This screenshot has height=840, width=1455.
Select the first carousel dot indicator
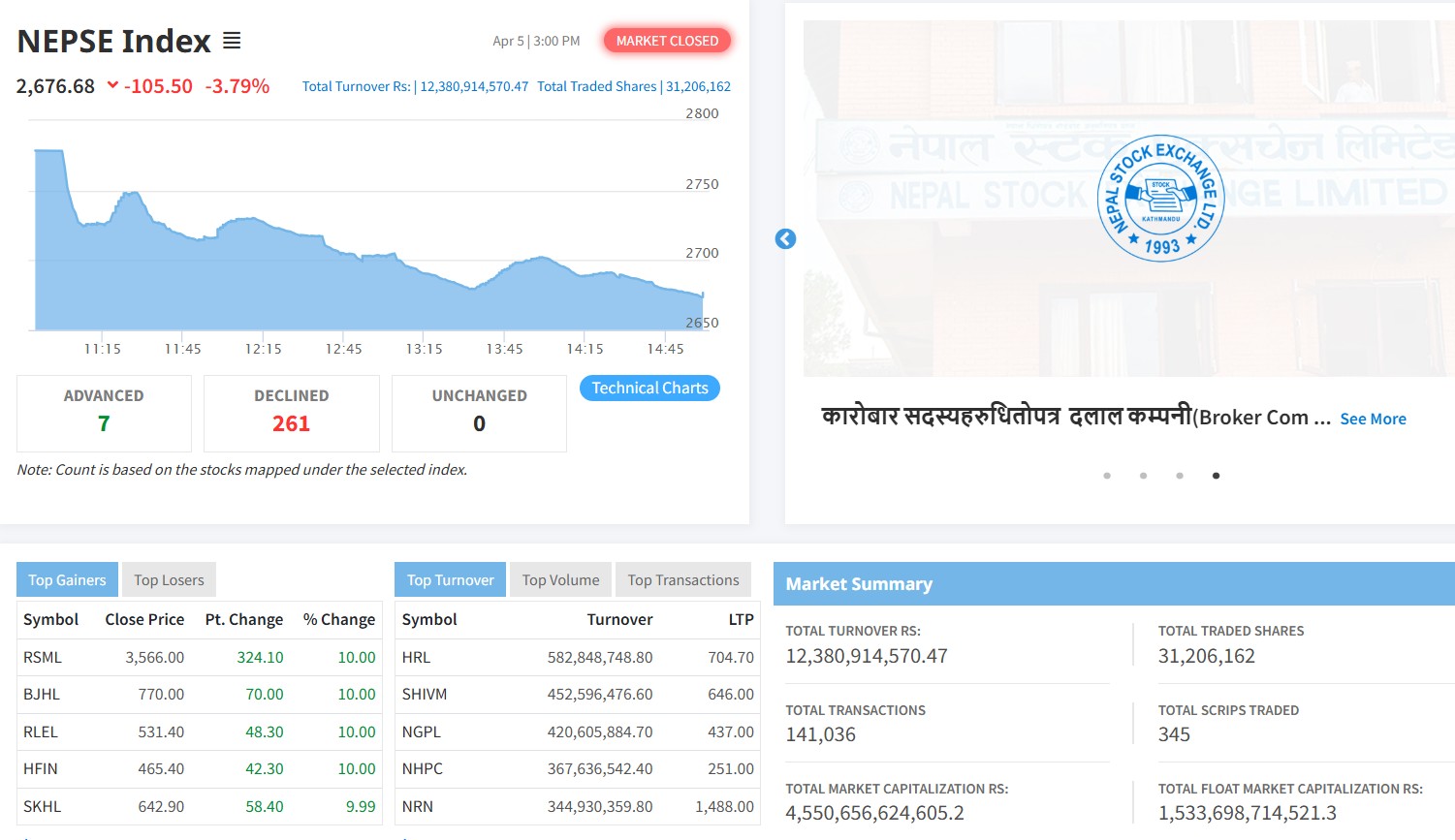coord(1107,476)
